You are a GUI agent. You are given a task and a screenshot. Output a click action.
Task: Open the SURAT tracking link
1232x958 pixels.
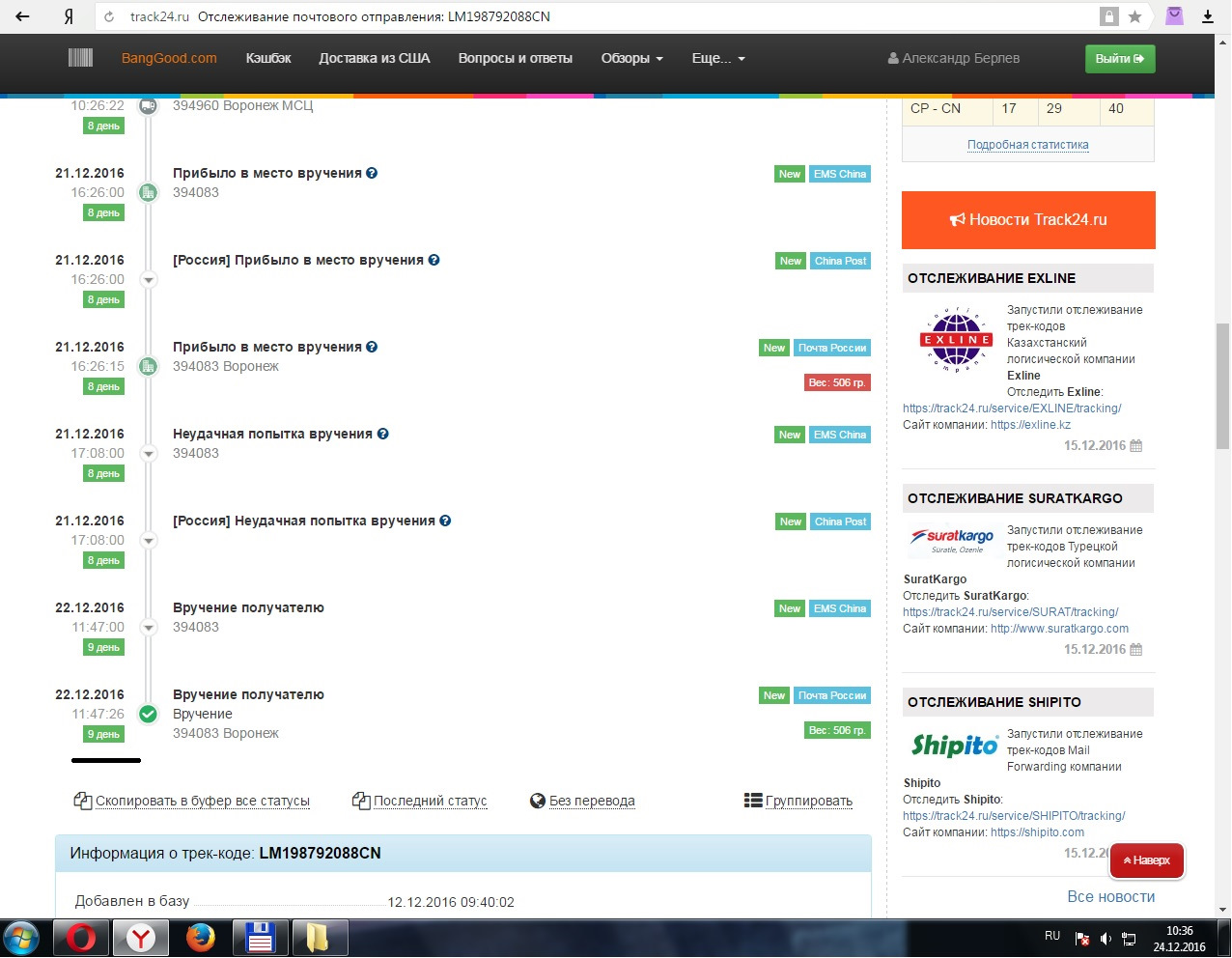tap(1010, 611)
